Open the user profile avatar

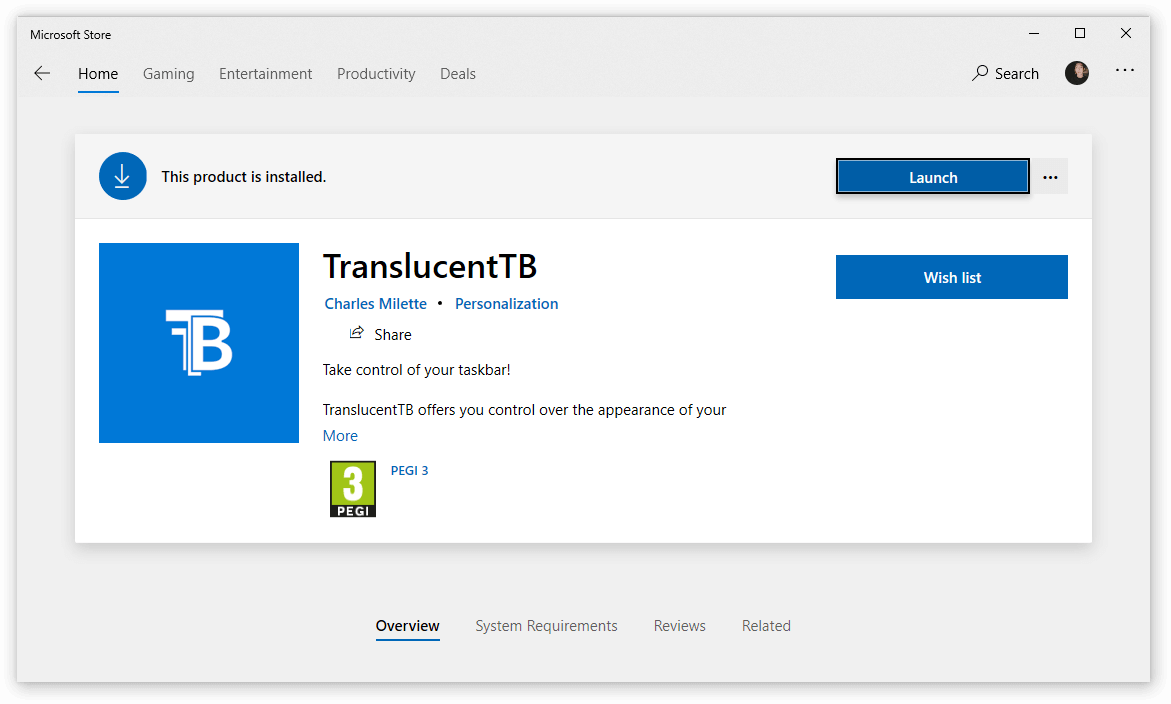(1076, 73)
